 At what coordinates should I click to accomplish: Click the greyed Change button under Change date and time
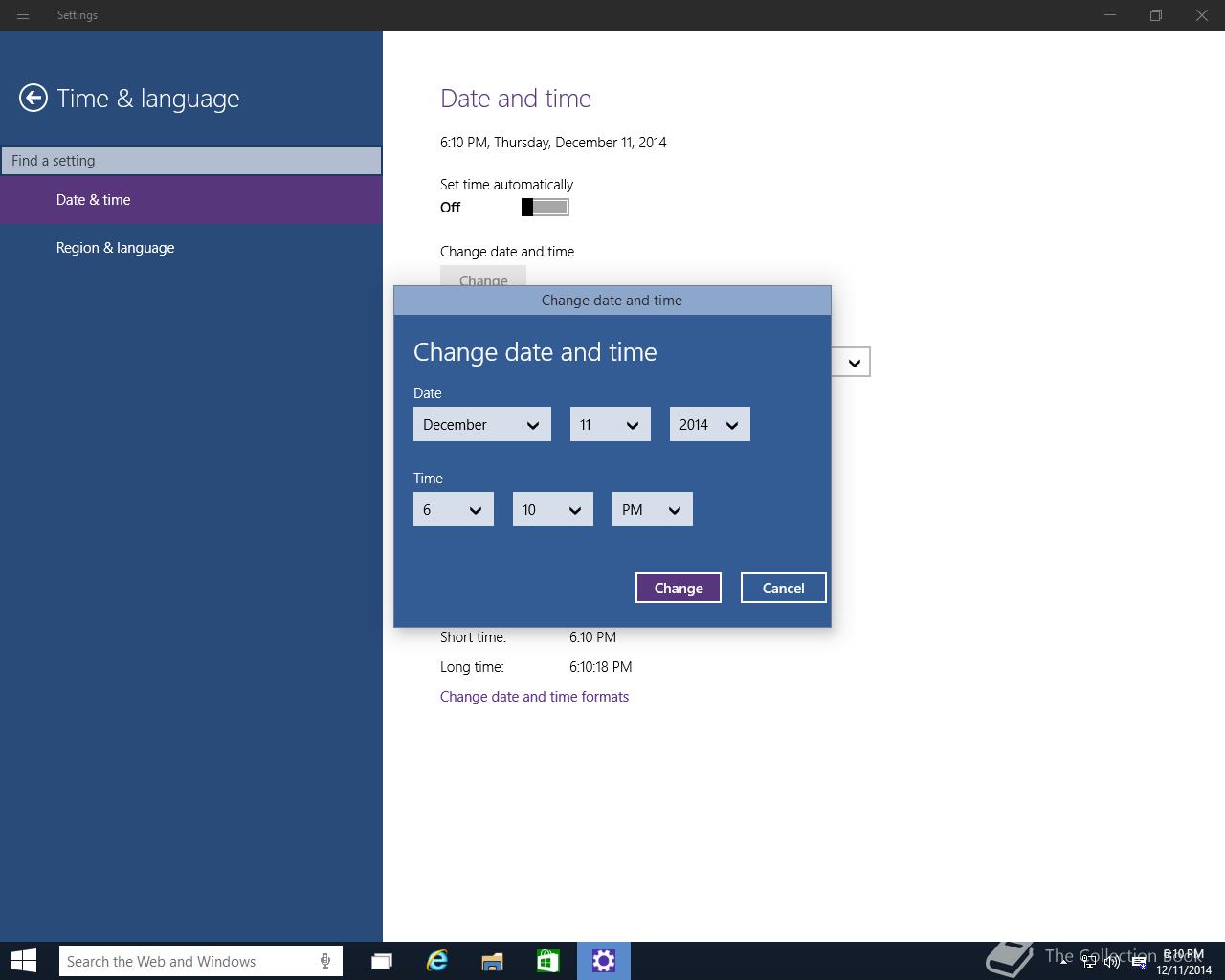(483, 277)
